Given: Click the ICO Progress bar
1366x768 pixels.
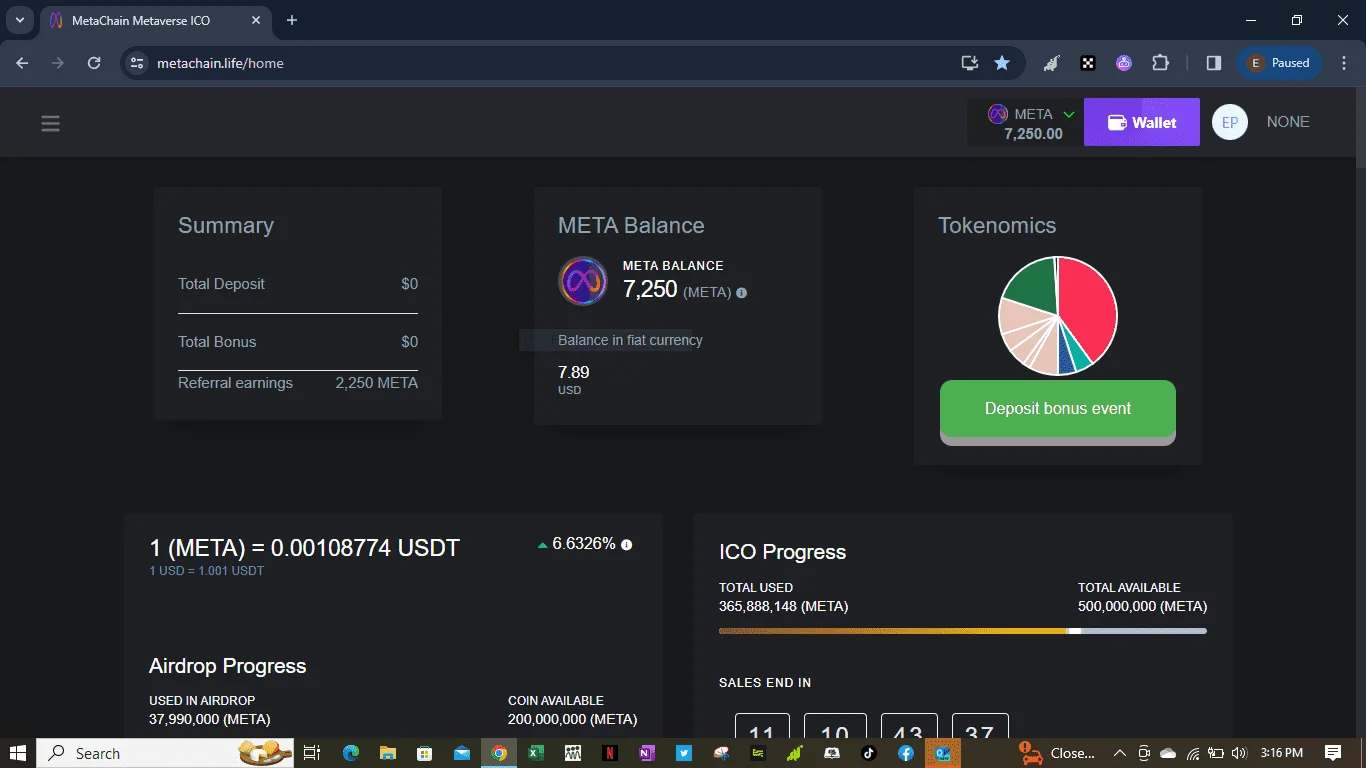Looking at the screenshot, I should [963, 631].
